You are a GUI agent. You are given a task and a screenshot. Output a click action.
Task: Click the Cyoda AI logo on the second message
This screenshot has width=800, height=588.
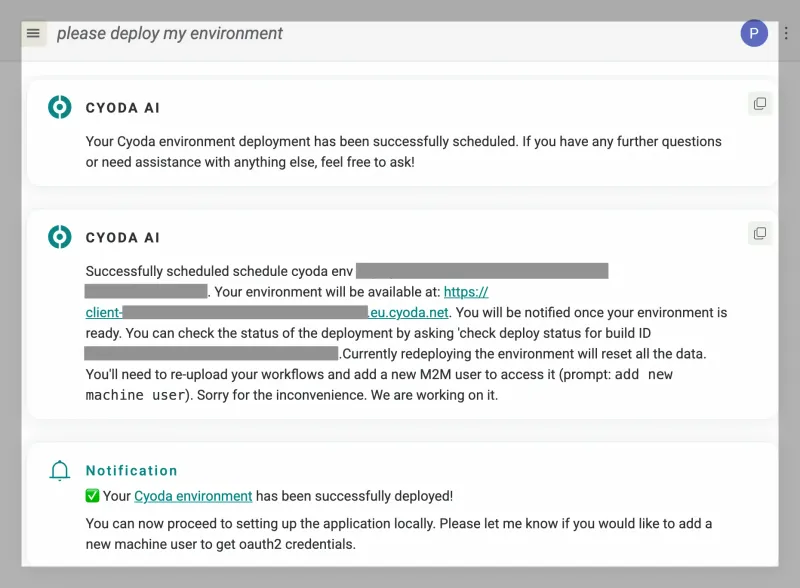[x=60, y=237]
